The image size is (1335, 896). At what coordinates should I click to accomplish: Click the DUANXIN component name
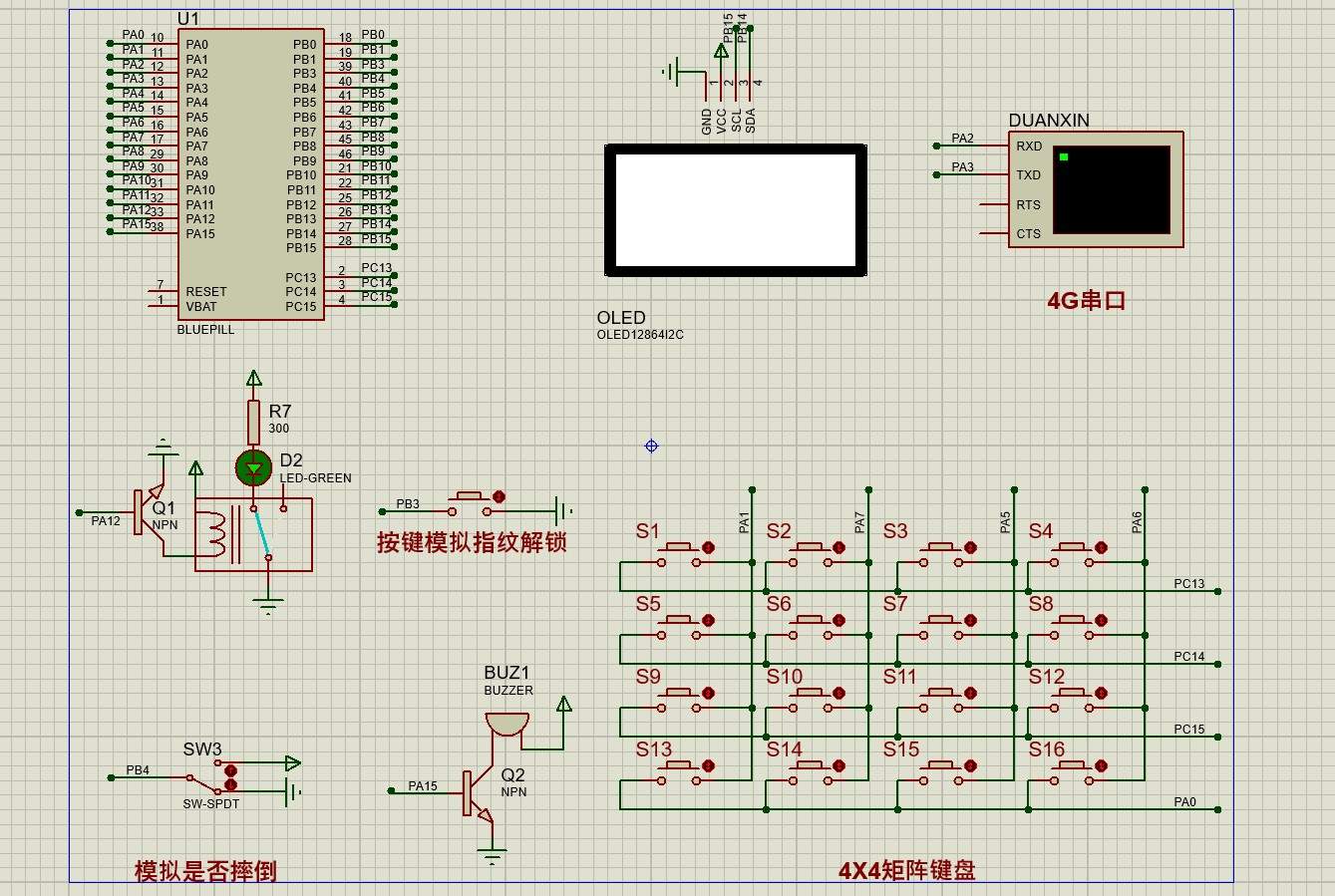(1049, 121)
